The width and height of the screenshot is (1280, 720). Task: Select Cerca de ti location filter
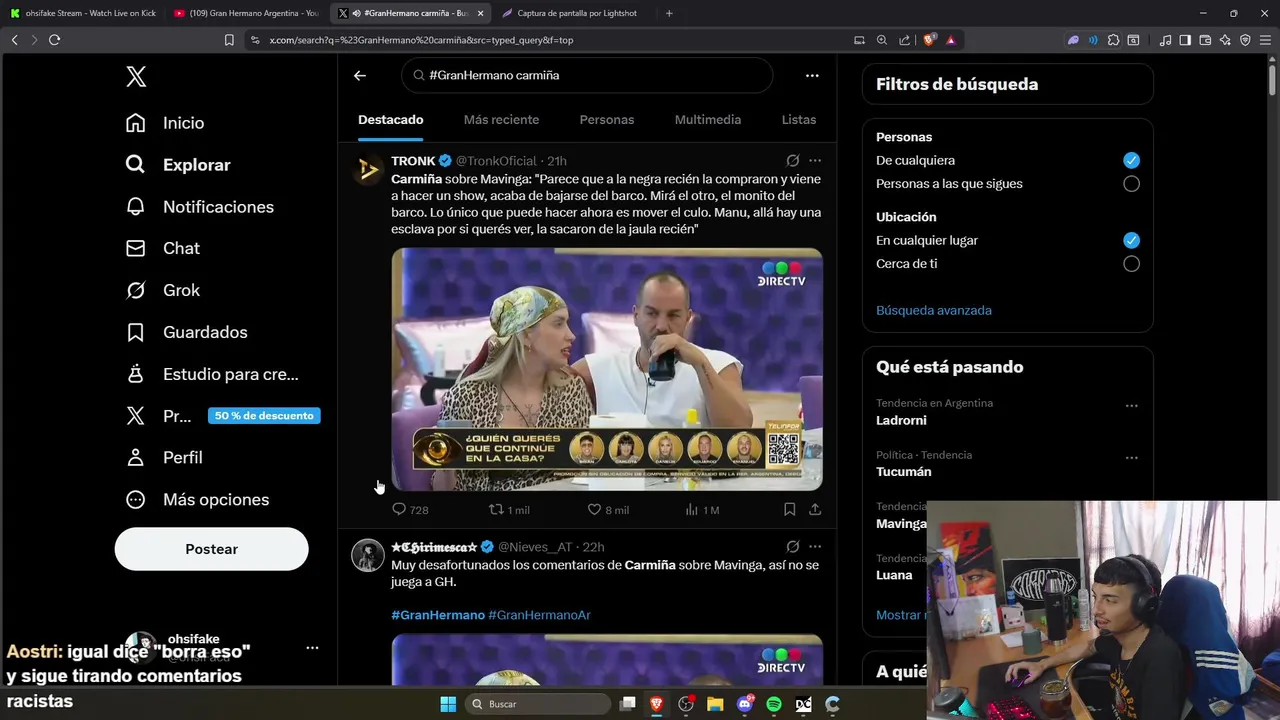[x=1131, y=264]
